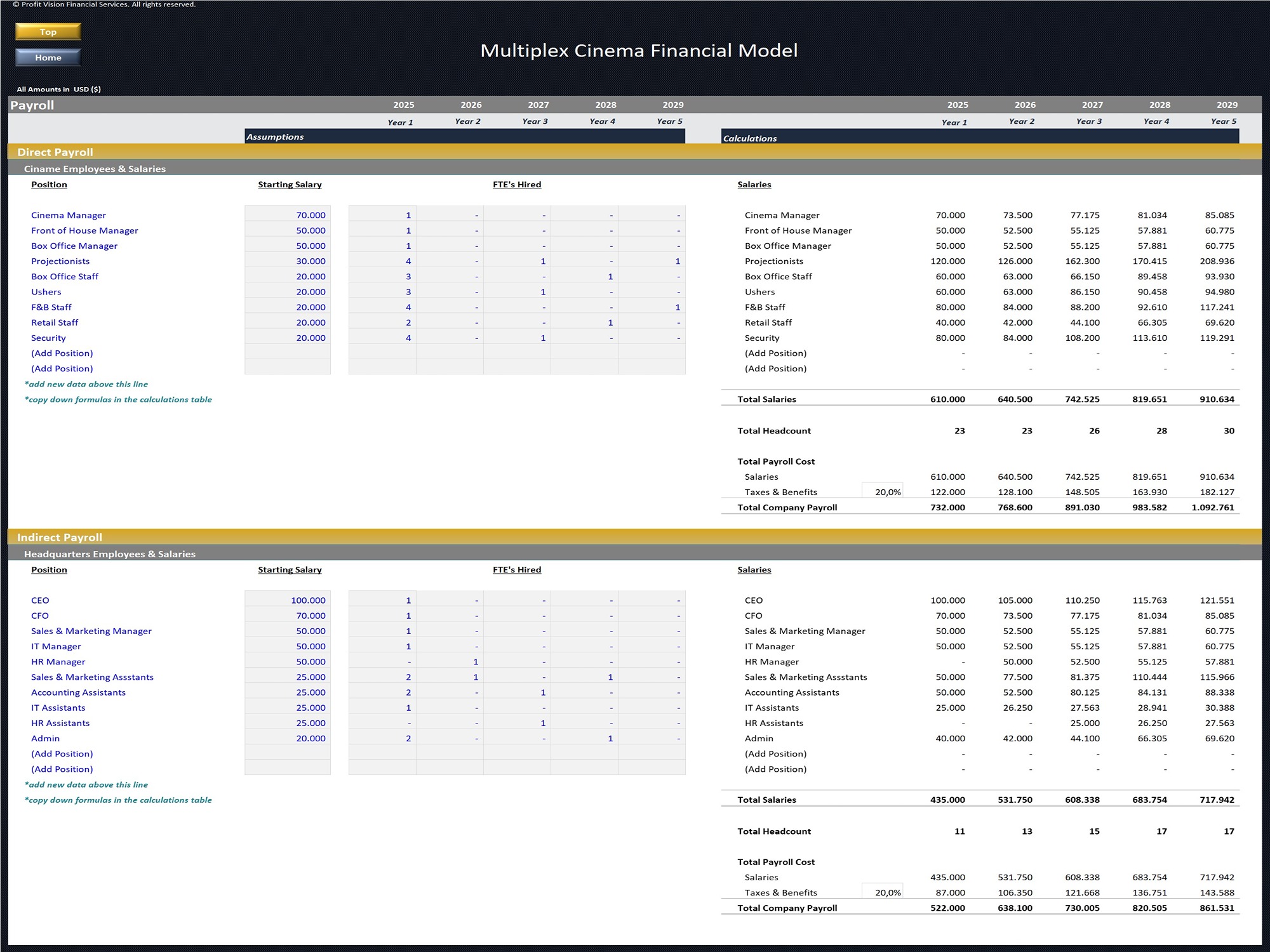Select CEO 2026 salary value 105.000

pyautogui.click(x=1015, y=600)
